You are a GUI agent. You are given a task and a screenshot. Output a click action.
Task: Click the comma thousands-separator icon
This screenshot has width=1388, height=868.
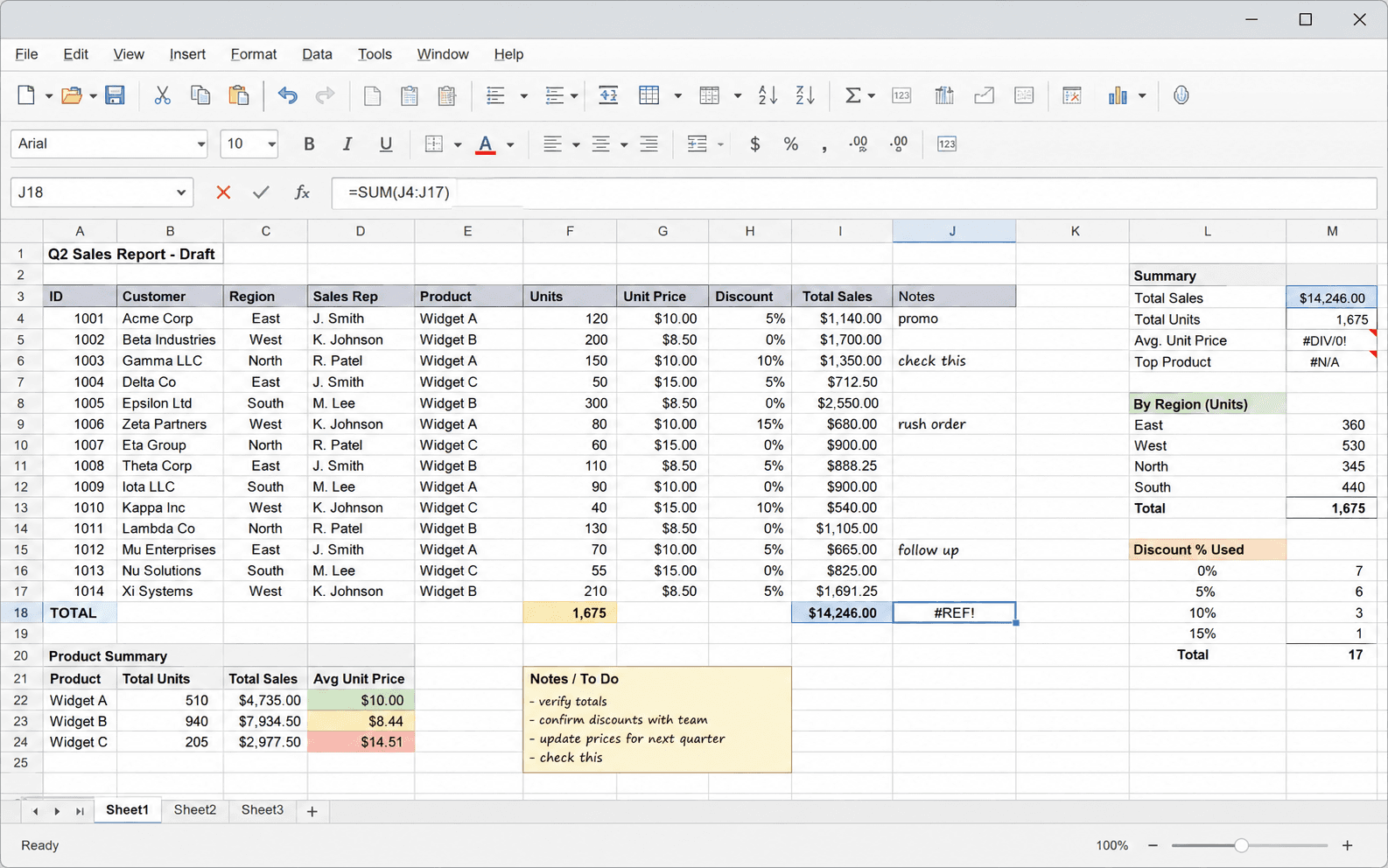coord(824,147)
